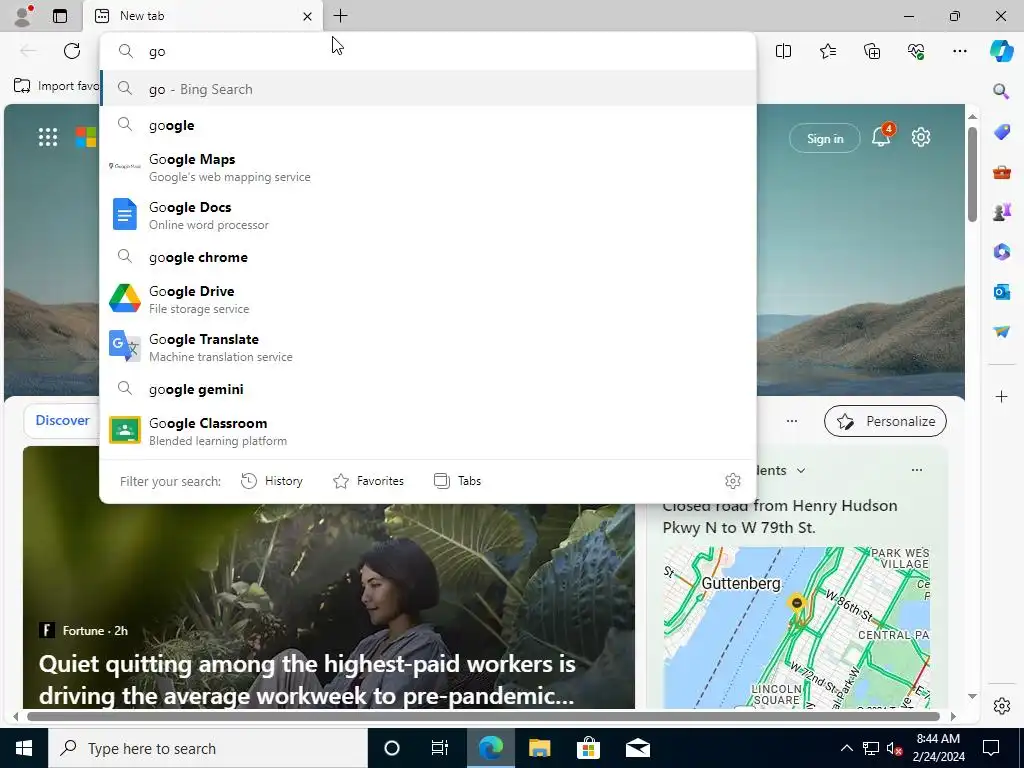Select the Google Maps suggestion

428,167
